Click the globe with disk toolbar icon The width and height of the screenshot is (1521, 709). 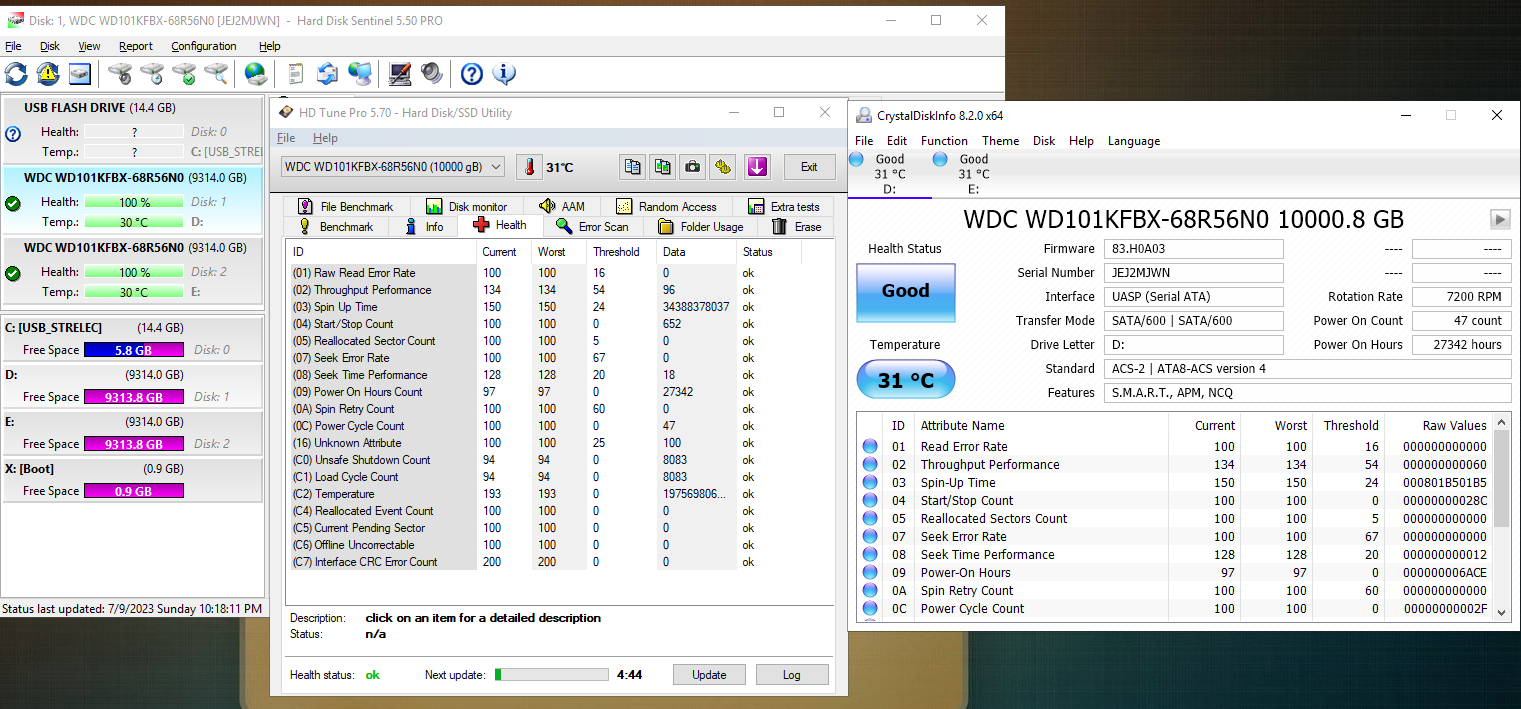[x=256, y=74]
